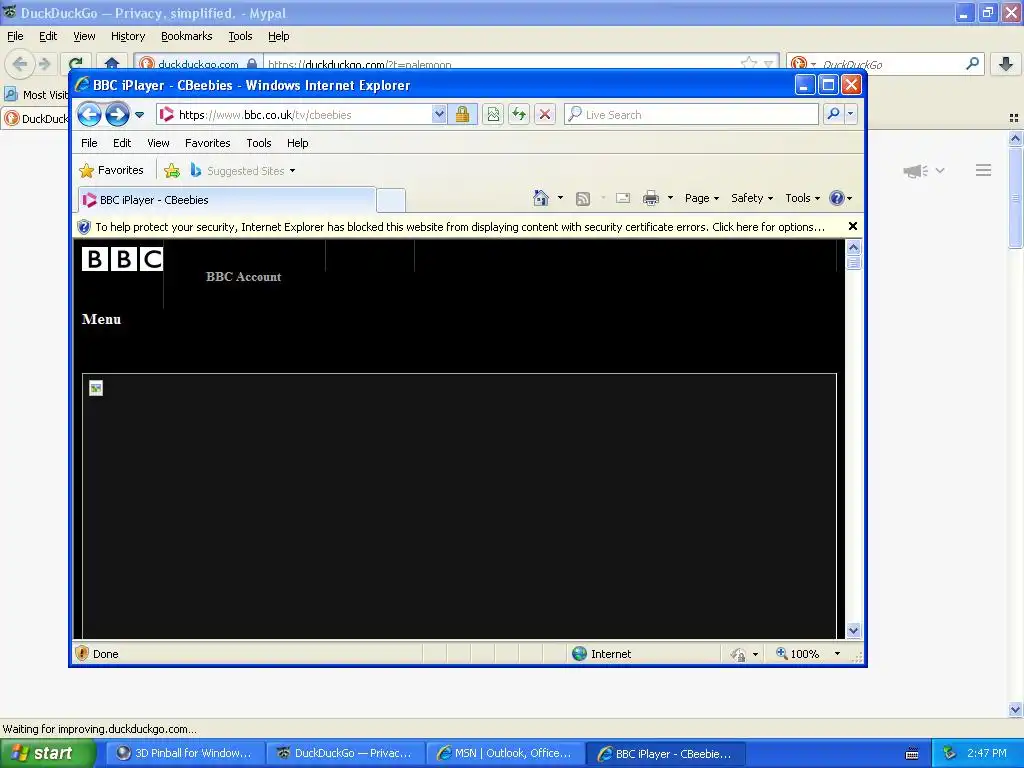Click Mypal reload button
Viewport: 1024px width, 768px height.
[x=75, y=63]
